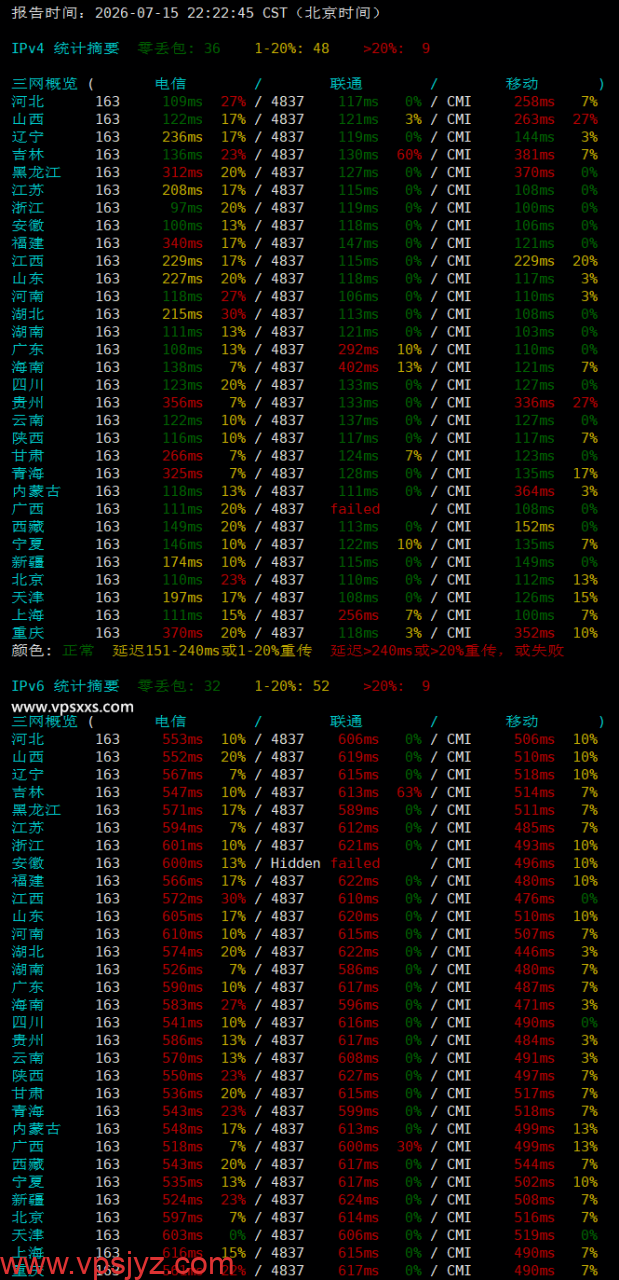The height and width of the screenshot is (1280, 619).
Task: Select the '零丢包: 36' IPv4 statistic
Action: point(179,48)
